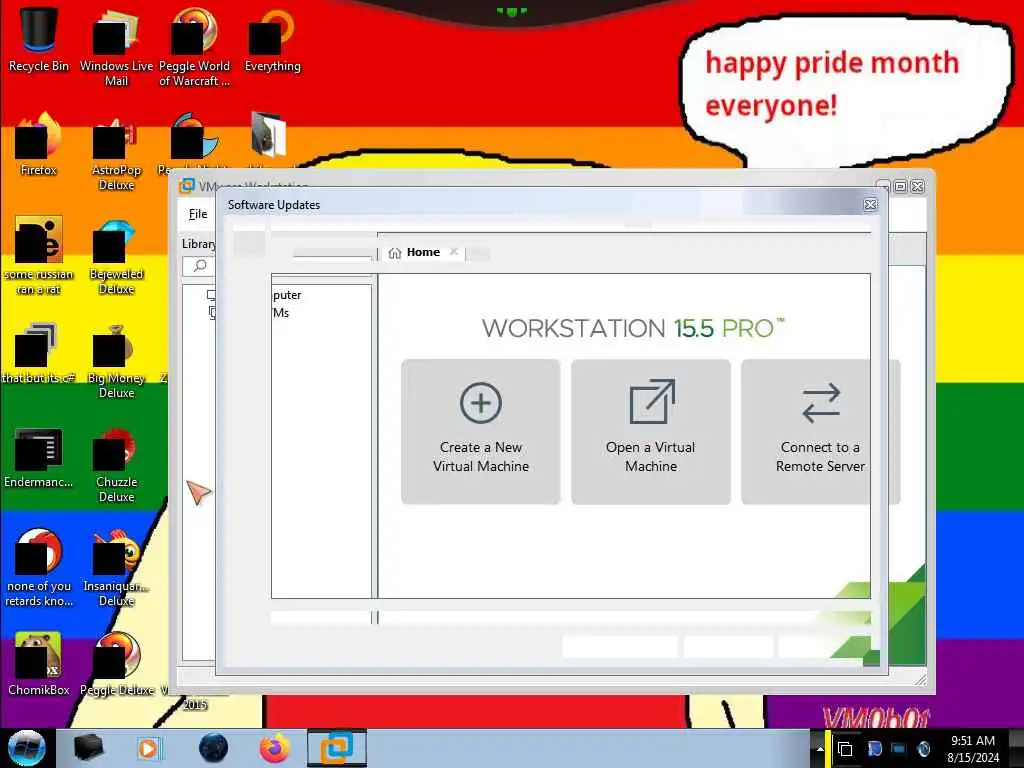1024x768 pixels.
Task: Open Firefox from the taskbar
Action: [275, 748]
